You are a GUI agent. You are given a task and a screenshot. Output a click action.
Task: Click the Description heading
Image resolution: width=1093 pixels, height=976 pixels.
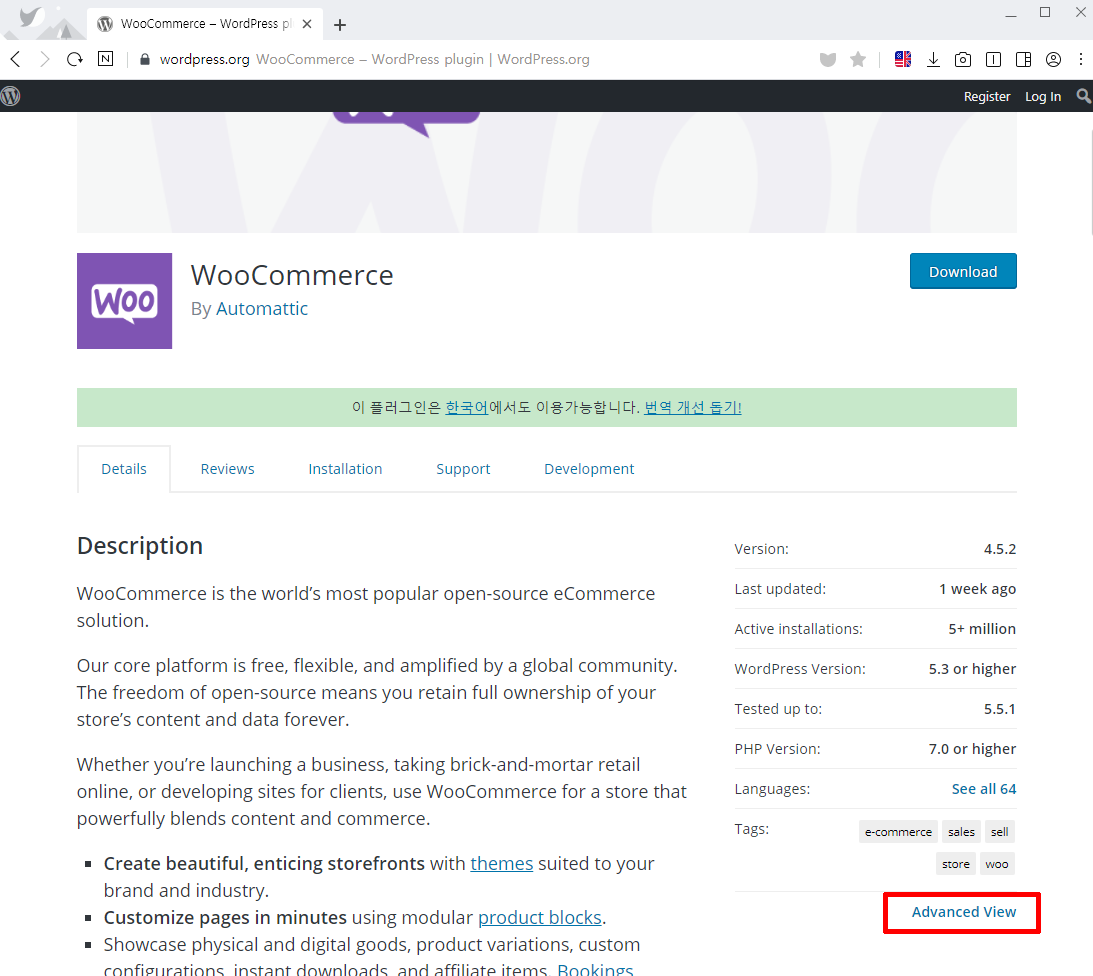point(139,546)
